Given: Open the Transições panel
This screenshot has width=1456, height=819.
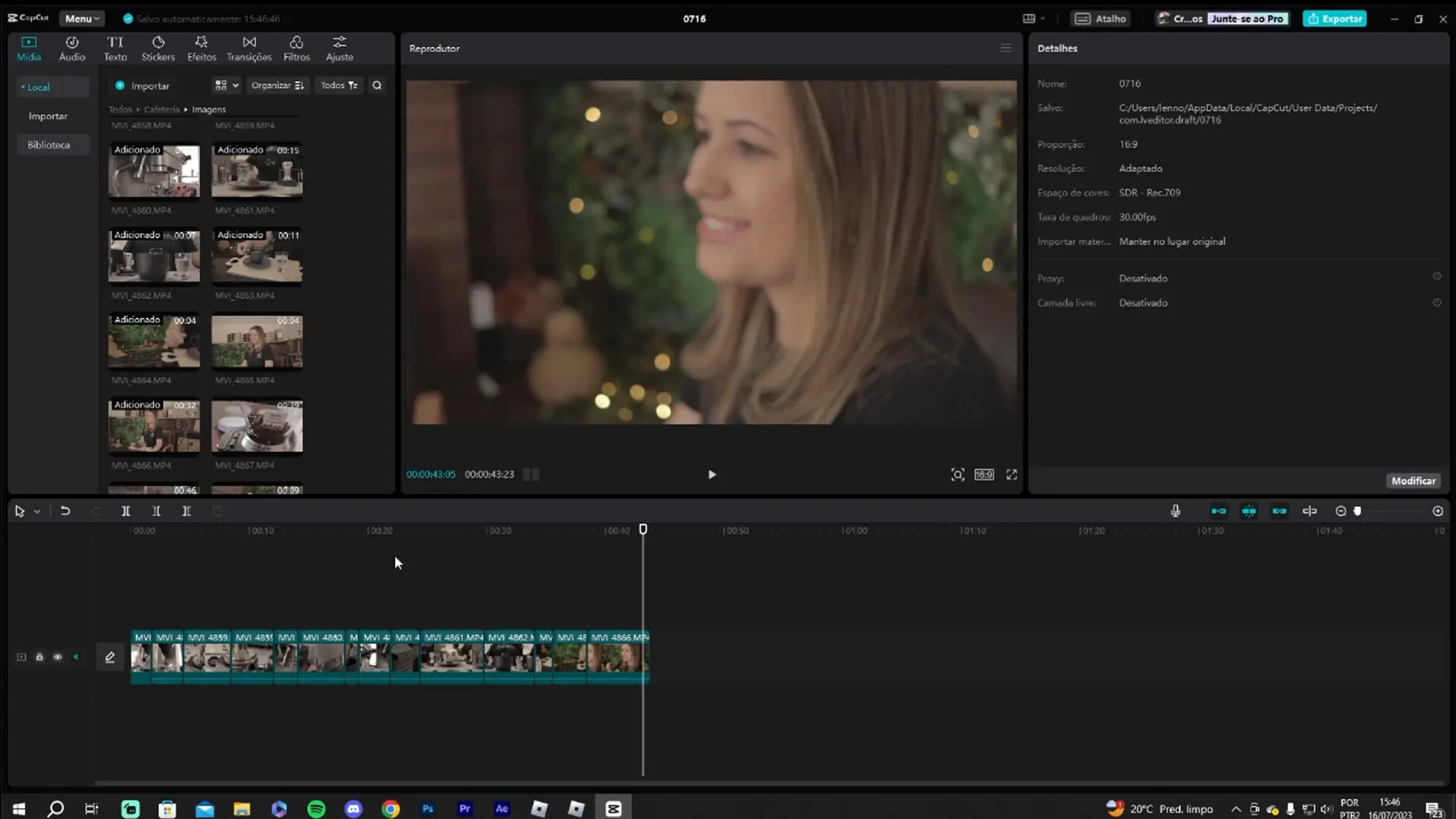Looking at the screenshot, I should point(249,49).
